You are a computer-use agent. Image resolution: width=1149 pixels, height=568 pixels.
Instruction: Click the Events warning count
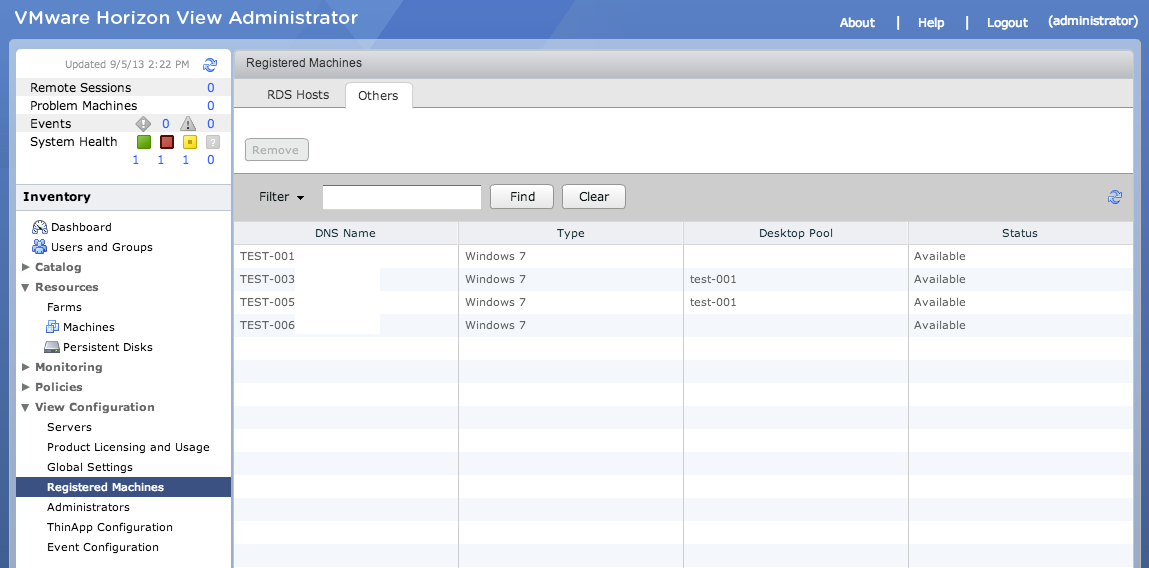(210, 124)
